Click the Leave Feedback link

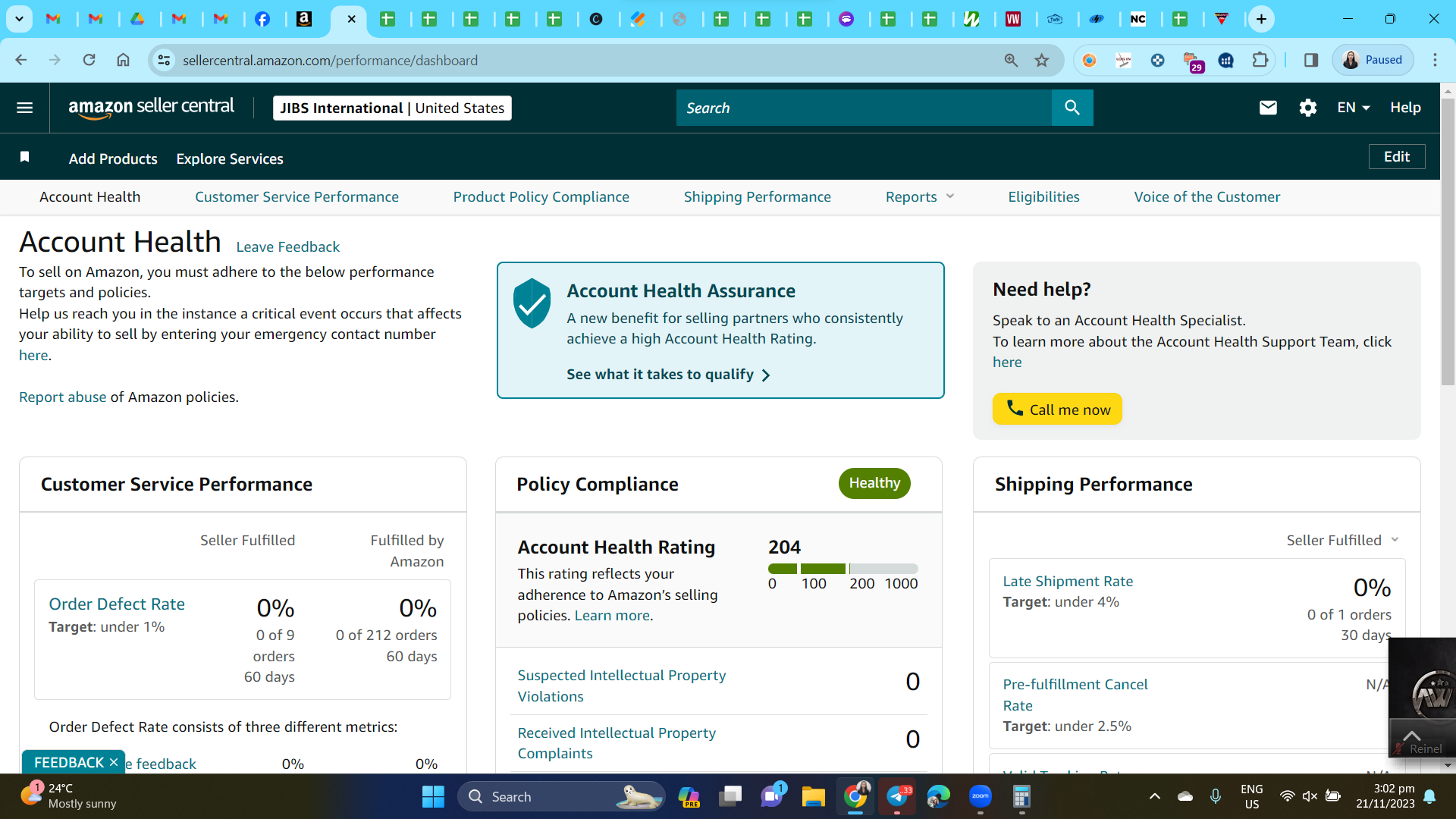coord(288,247)
